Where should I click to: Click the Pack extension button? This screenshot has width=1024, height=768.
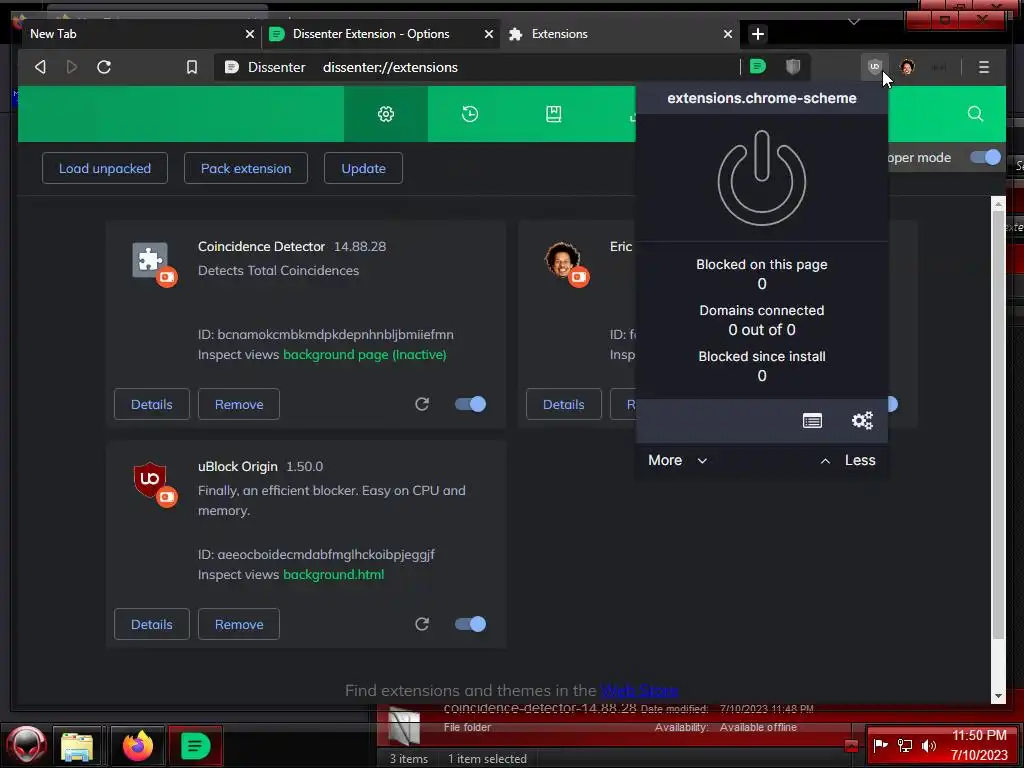(x=246, y=168)
